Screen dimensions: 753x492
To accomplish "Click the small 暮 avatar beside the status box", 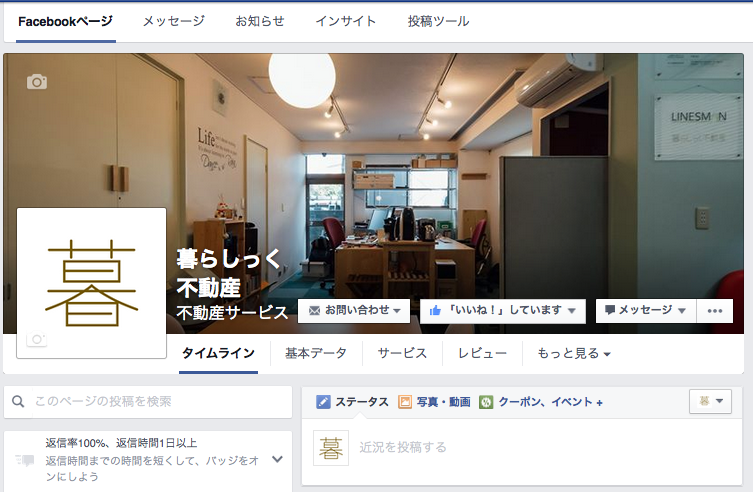I will 331,448.
